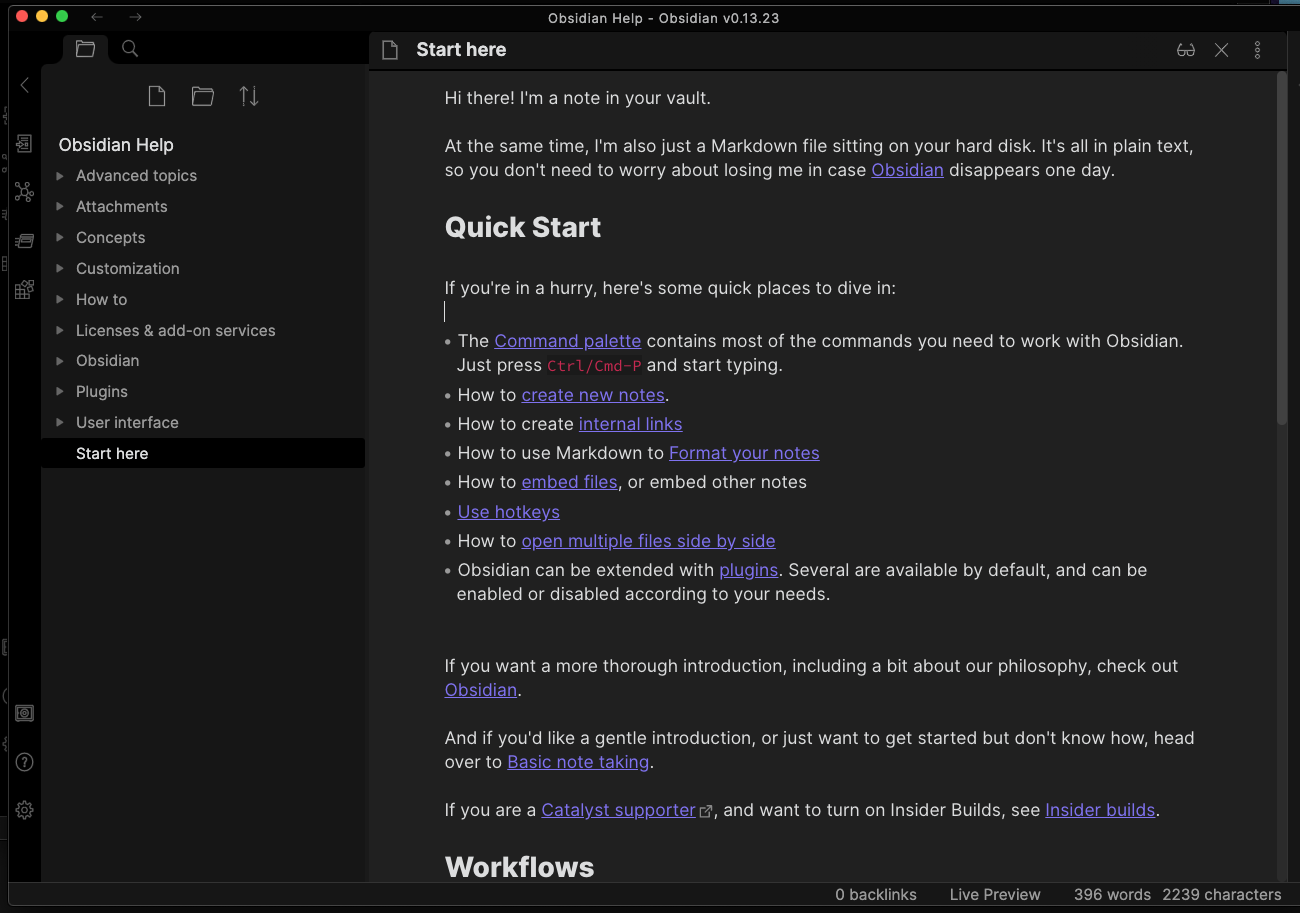This screenshot has height=913, width=1300.
Task: Click the Start here title in the pane header
Action: tap(461, 50)
